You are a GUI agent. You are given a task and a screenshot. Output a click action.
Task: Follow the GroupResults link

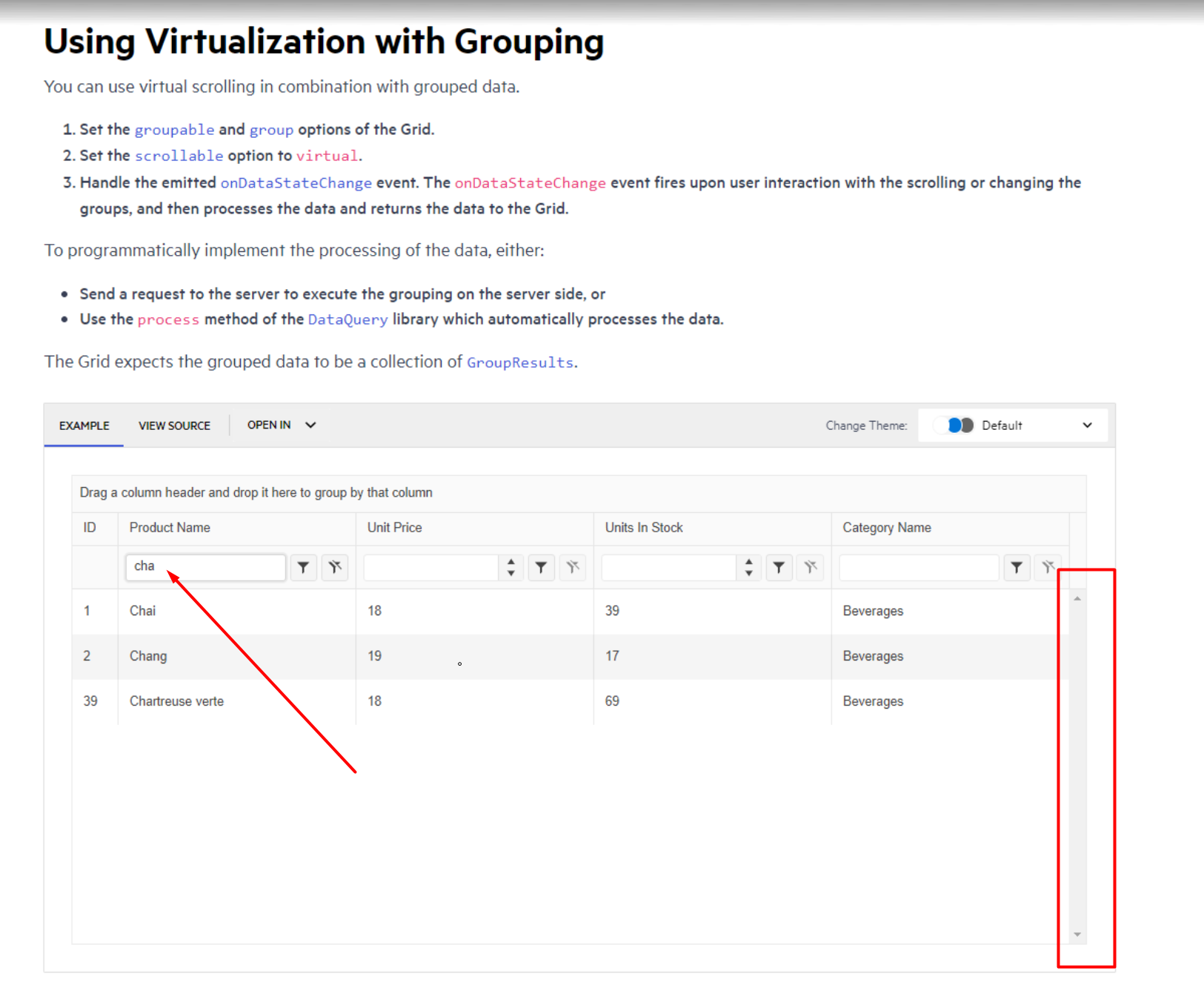tap(519, 362)
